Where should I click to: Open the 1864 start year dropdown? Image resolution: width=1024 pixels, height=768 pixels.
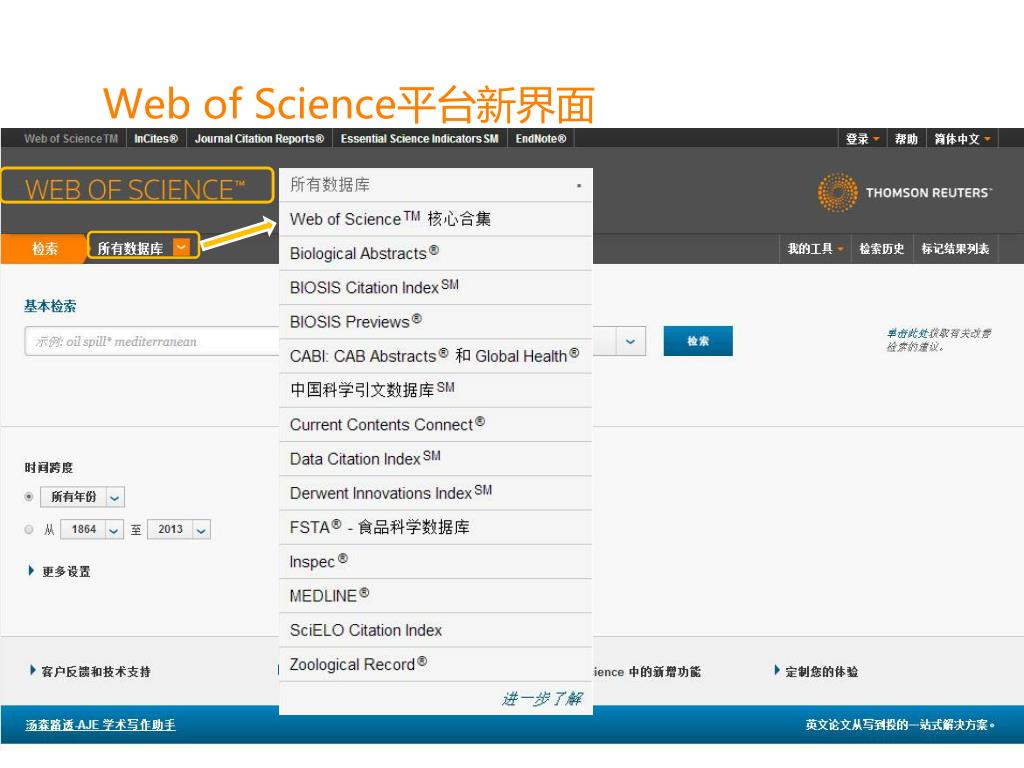92,530
